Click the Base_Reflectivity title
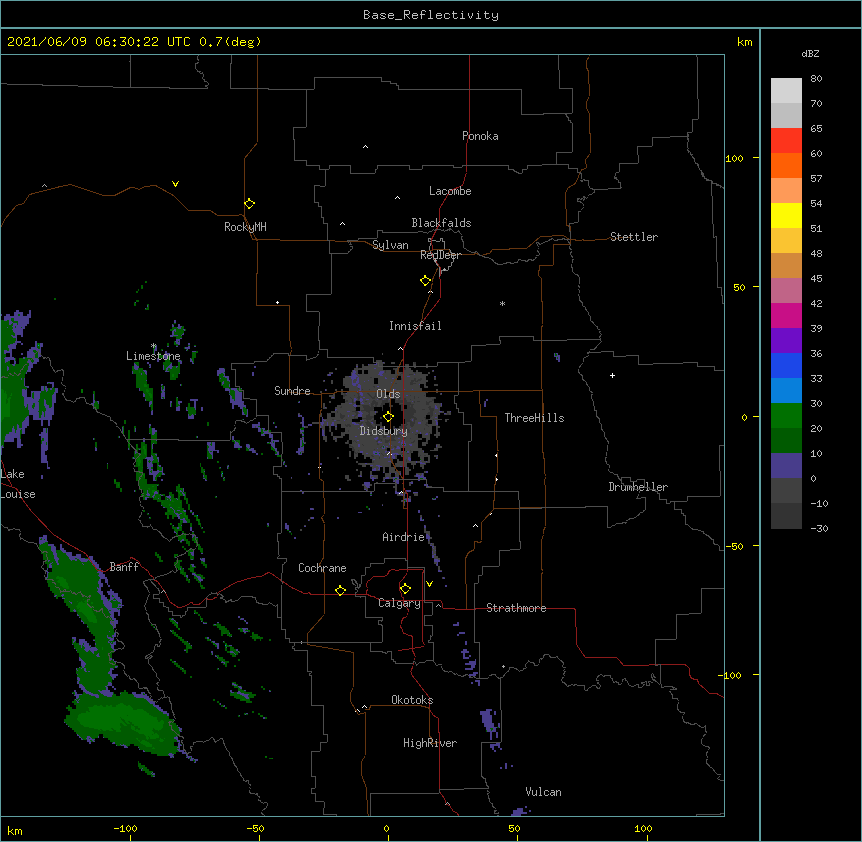The width and height of the screenshot is (862, 842). click(431, 15)
